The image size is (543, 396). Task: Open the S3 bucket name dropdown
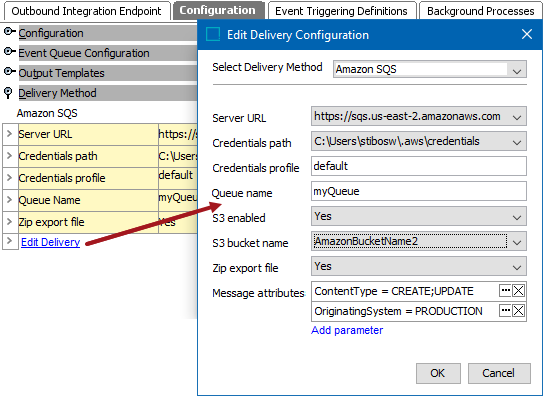coord(419,241)
